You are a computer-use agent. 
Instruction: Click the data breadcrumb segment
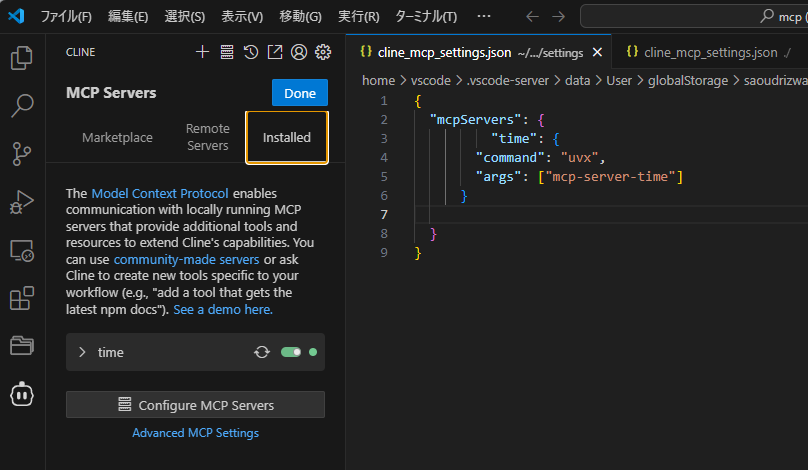(x=577, y=80)
